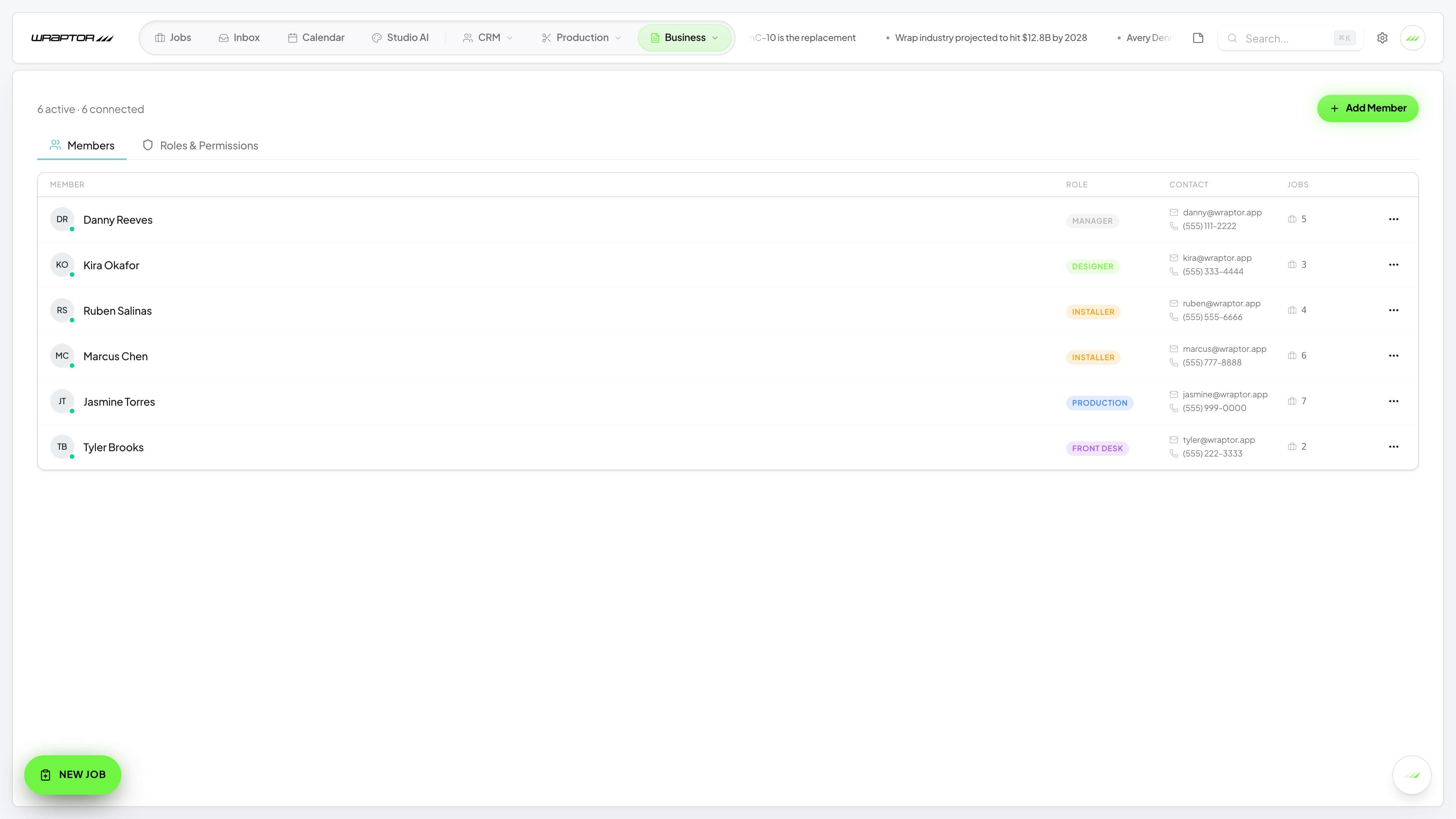The width and height of the screenshot is (1456, 819).
Task: Click the JT avatar for Jasmine Torres
Action: 62,401
